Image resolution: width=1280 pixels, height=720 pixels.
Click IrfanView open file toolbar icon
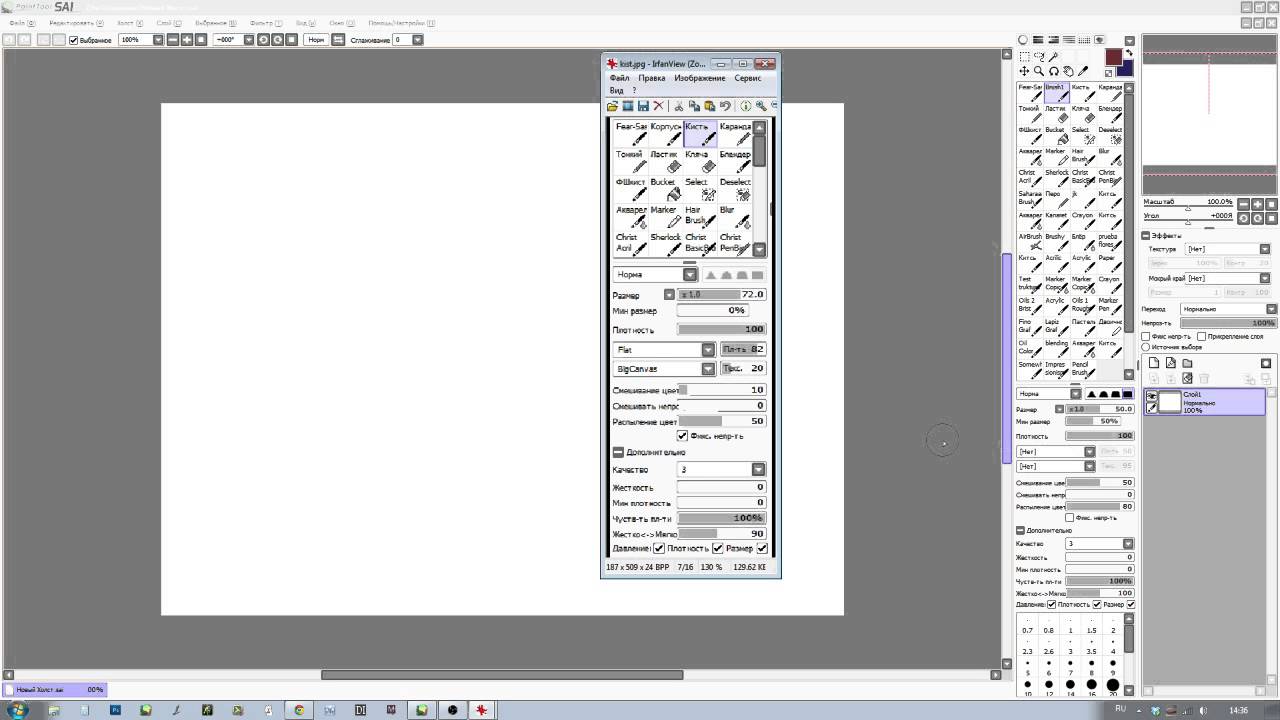[x=612, y=106]
